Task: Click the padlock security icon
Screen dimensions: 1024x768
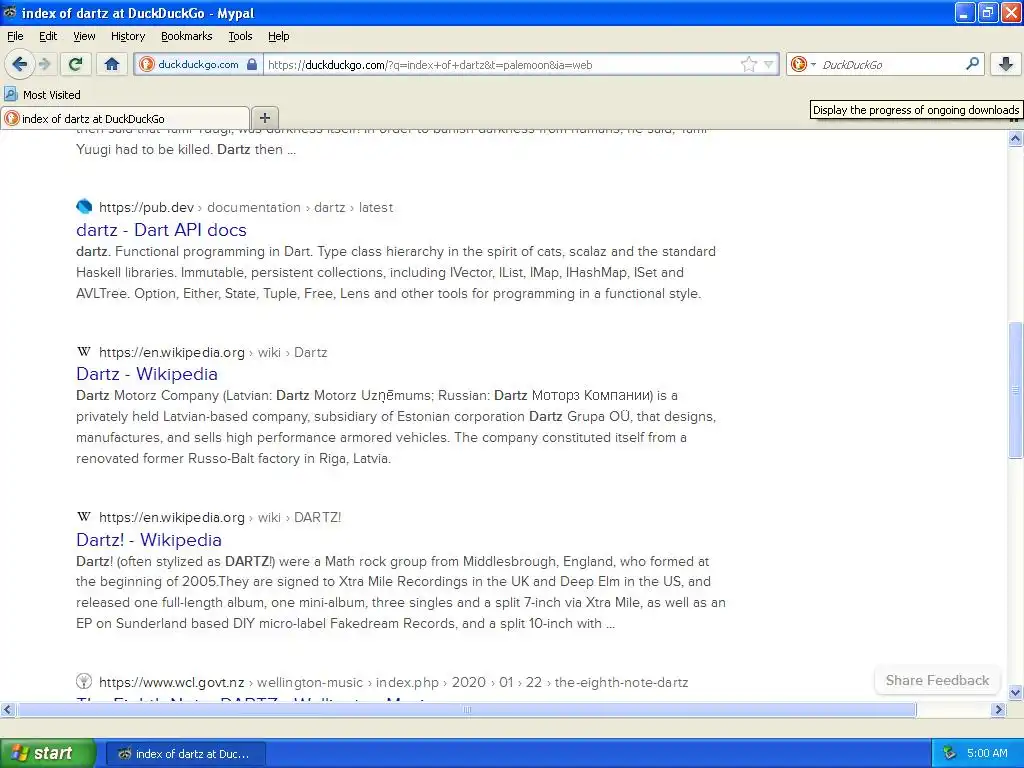Action: click(x=251, y=64)
